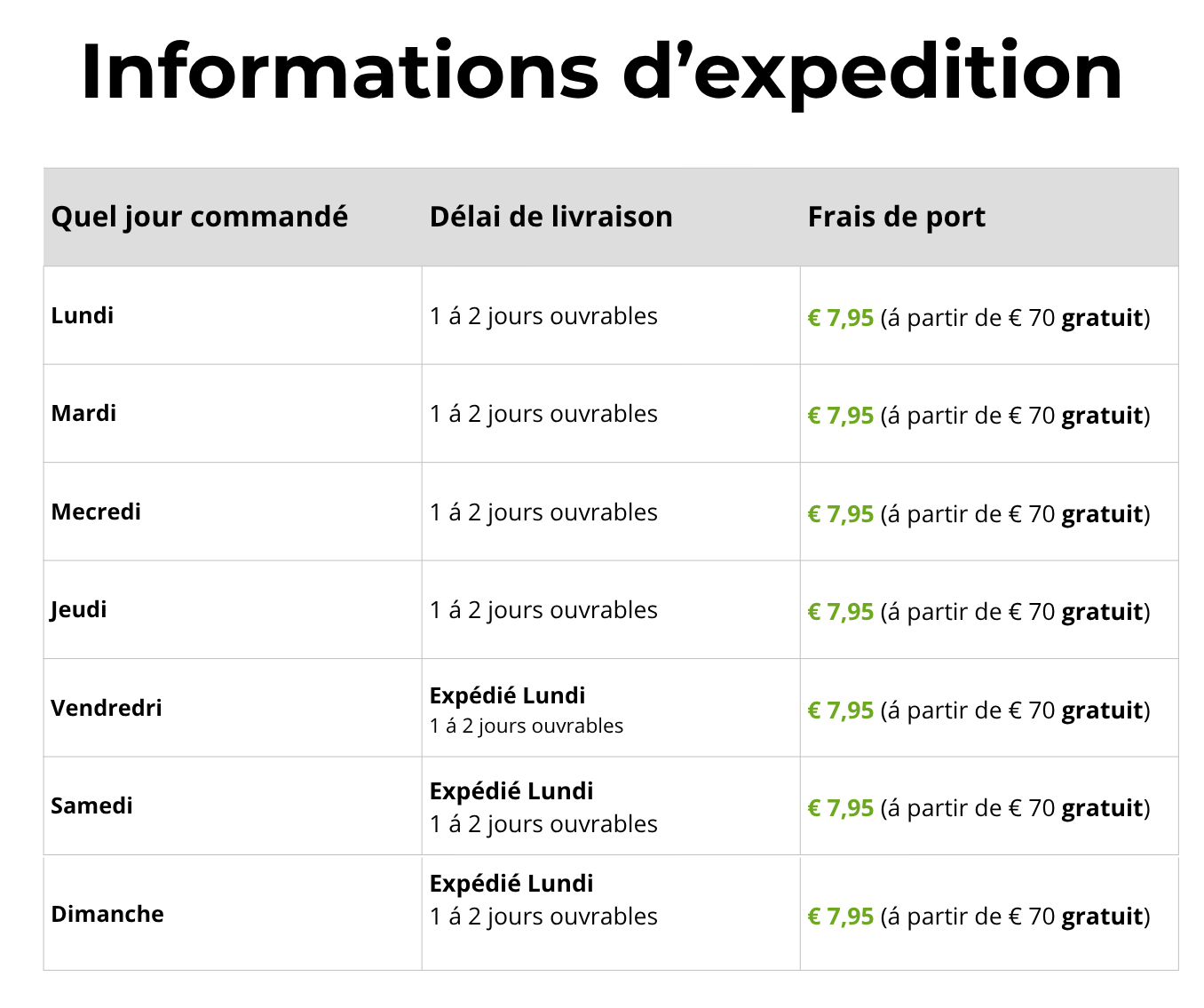This screenshot has height=1008, width=1204.
Task: Select the Quel jour commandé column header
Action: [x=200, y=218]
